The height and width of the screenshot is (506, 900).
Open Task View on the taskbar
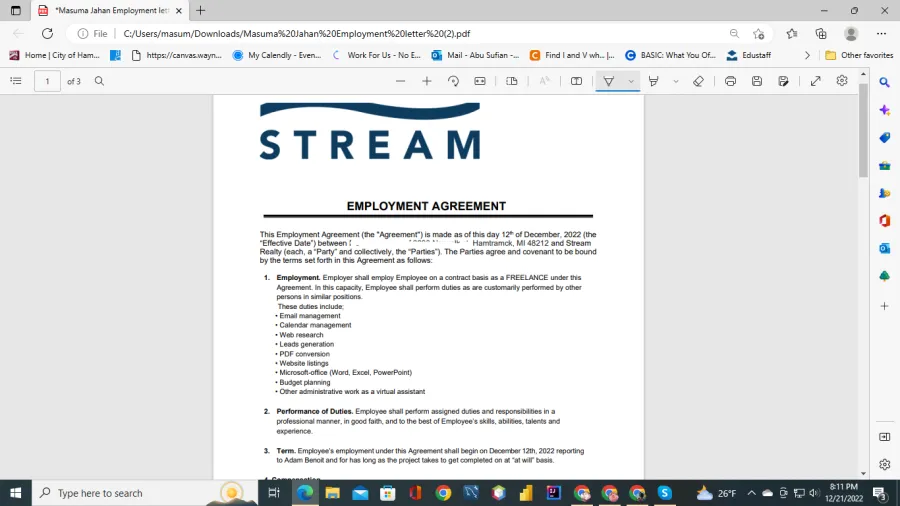click(274, 493)
